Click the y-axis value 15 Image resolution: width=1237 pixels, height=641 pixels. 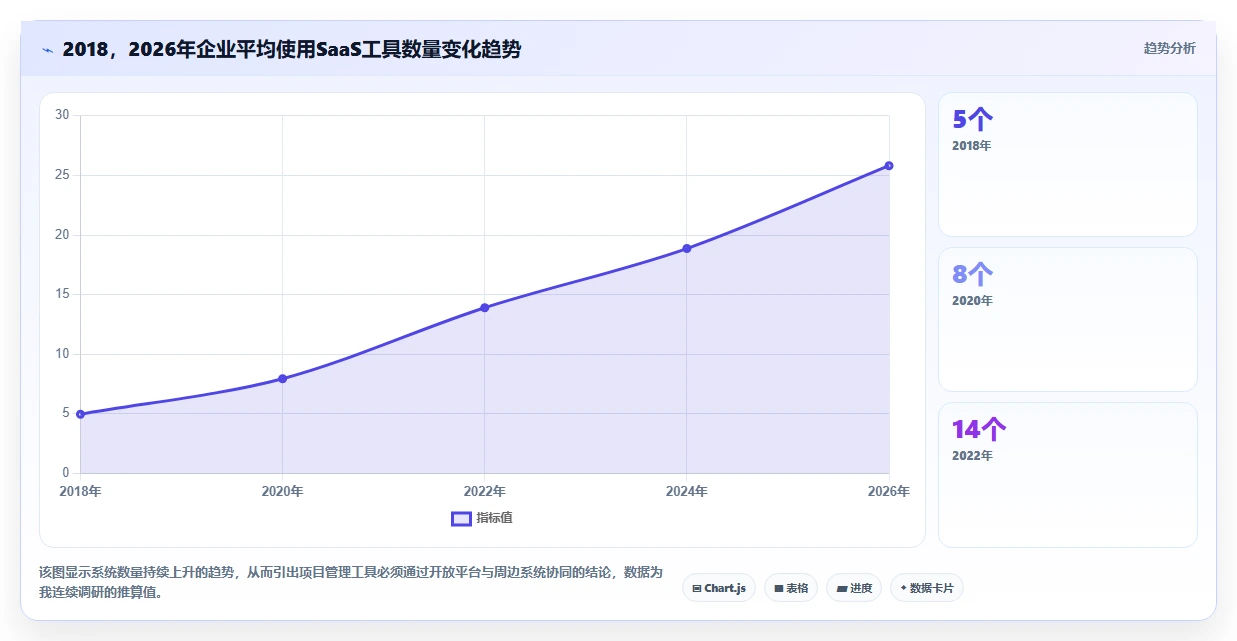[x=62, y=294]
